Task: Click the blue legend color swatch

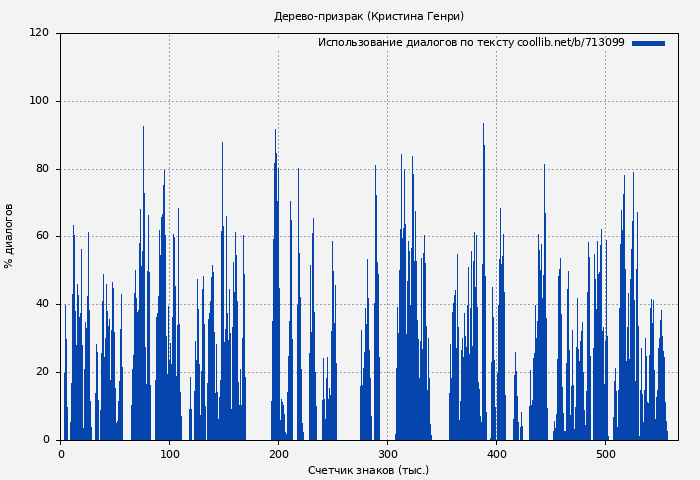Action: tap(648, 43)
